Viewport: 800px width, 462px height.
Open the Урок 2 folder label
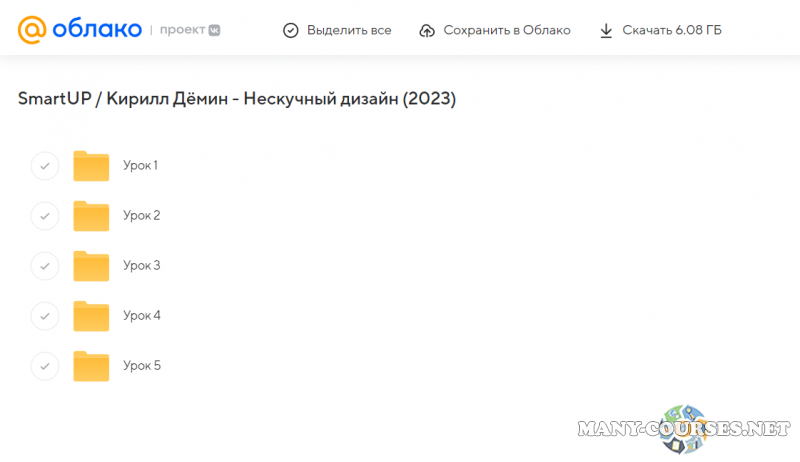141,216
